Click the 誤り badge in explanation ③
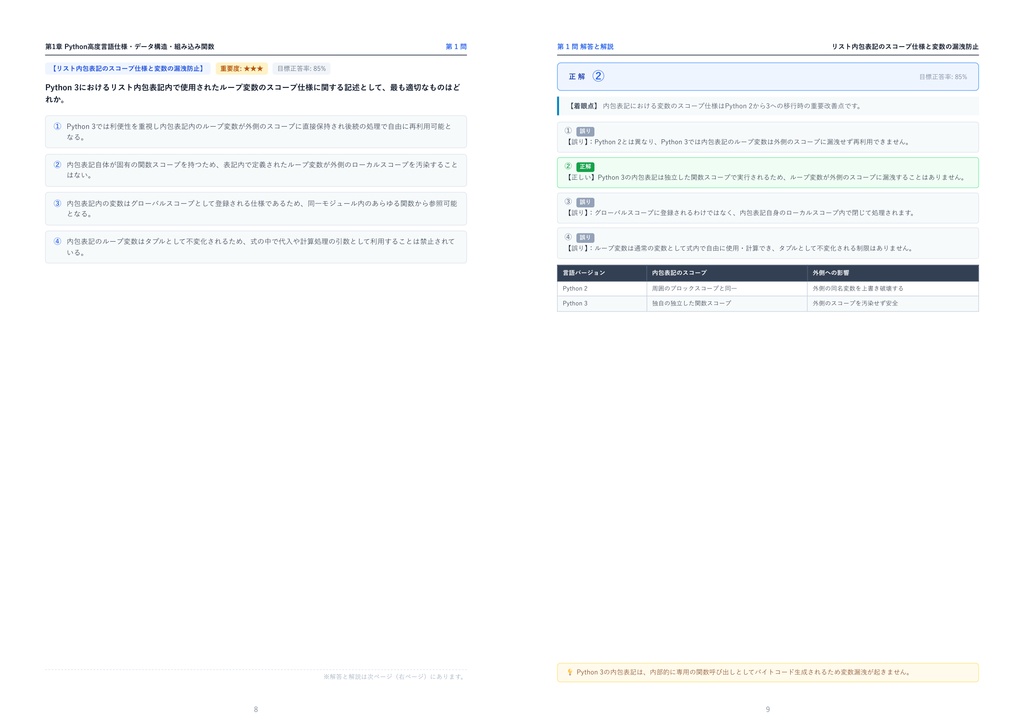This screenshot has height=724, width=1024. (585, 202)
